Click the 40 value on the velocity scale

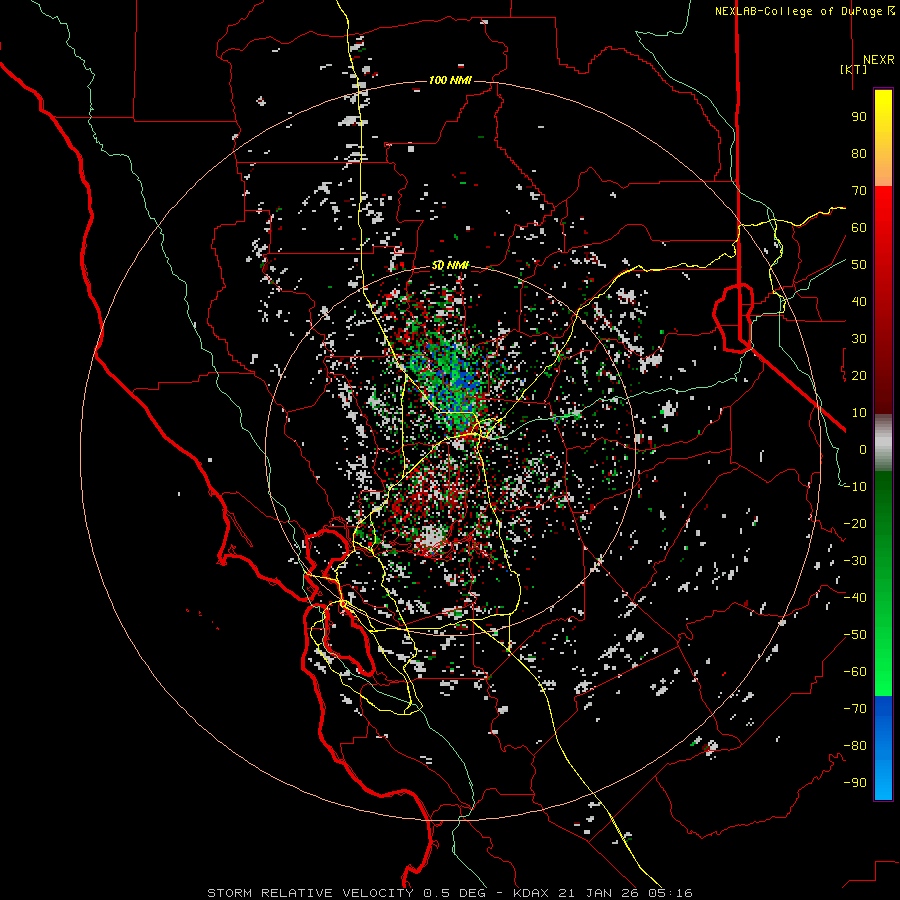pyautogui.click(x=859, y=302)
